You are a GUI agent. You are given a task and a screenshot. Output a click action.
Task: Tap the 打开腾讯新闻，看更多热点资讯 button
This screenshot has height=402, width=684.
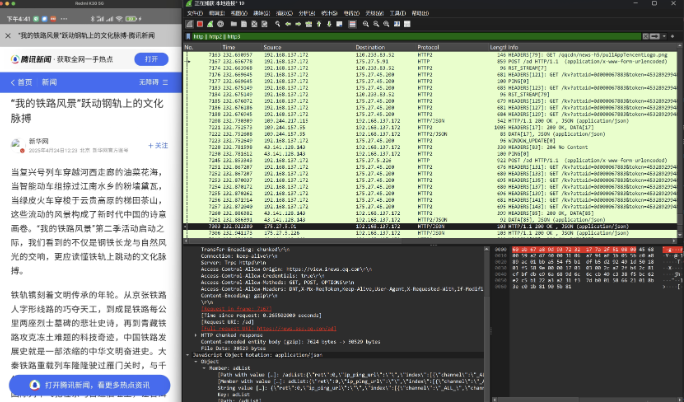coord(89,385)
